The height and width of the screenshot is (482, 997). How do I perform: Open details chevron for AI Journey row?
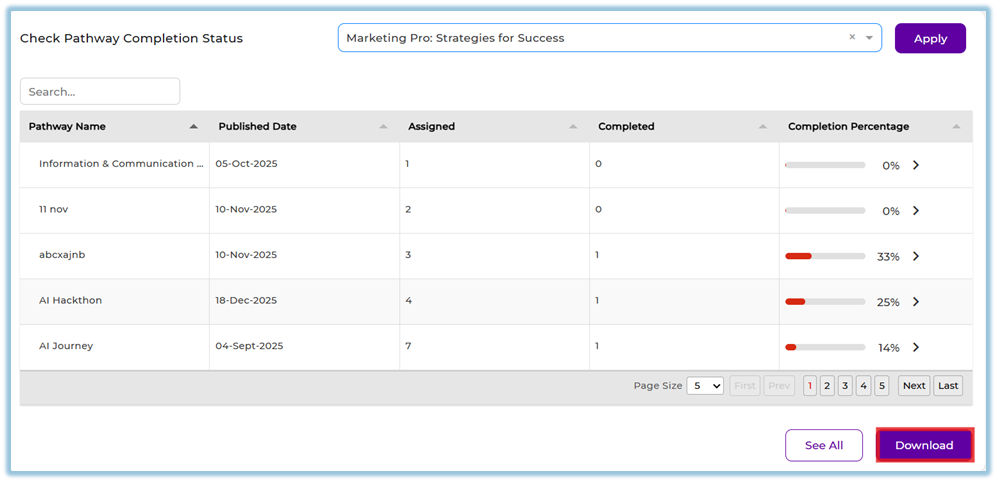916,347
